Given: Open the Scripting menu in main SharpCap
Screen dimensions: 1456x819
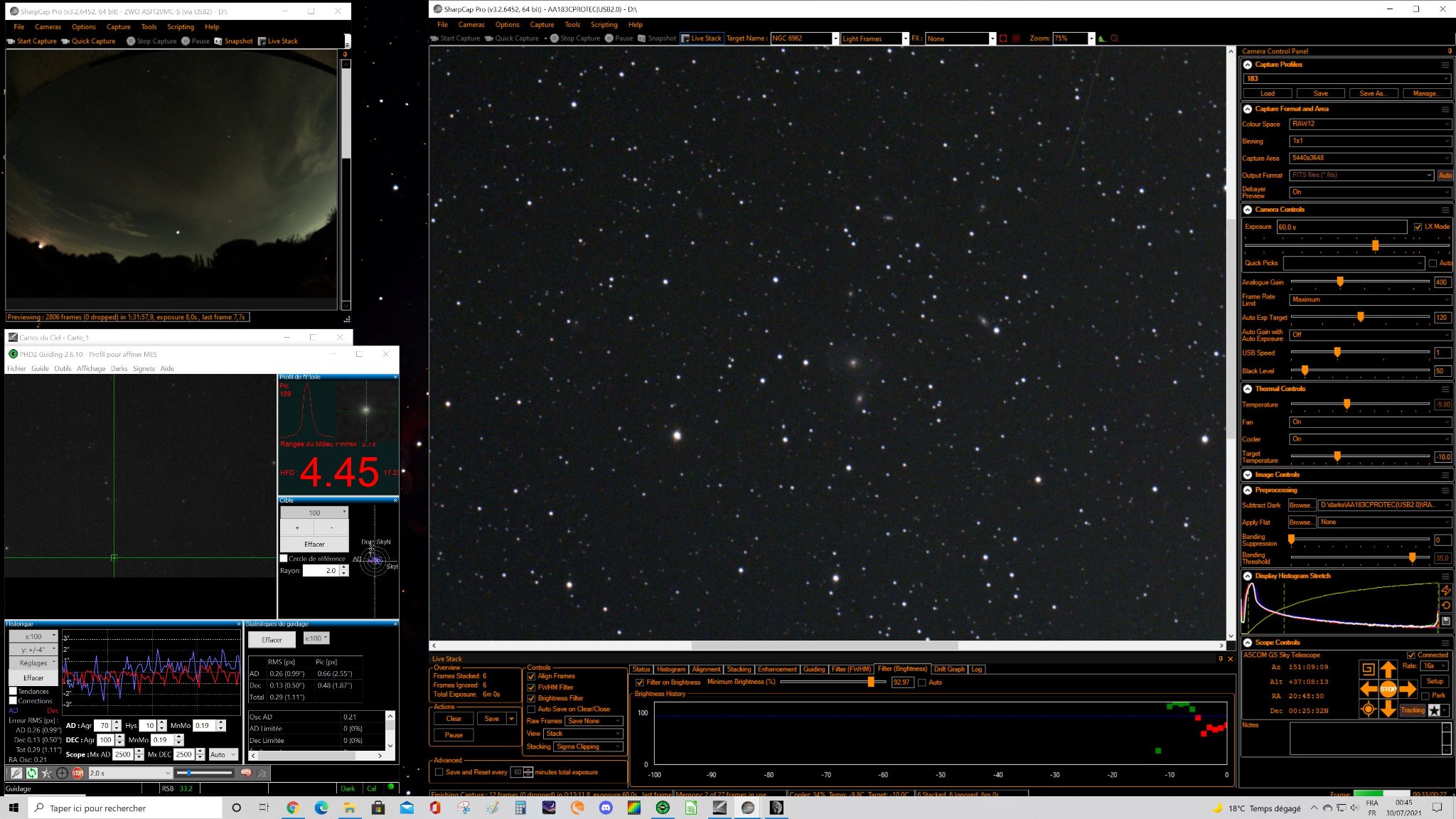Looking at the screenshot, I should [604, 25].
